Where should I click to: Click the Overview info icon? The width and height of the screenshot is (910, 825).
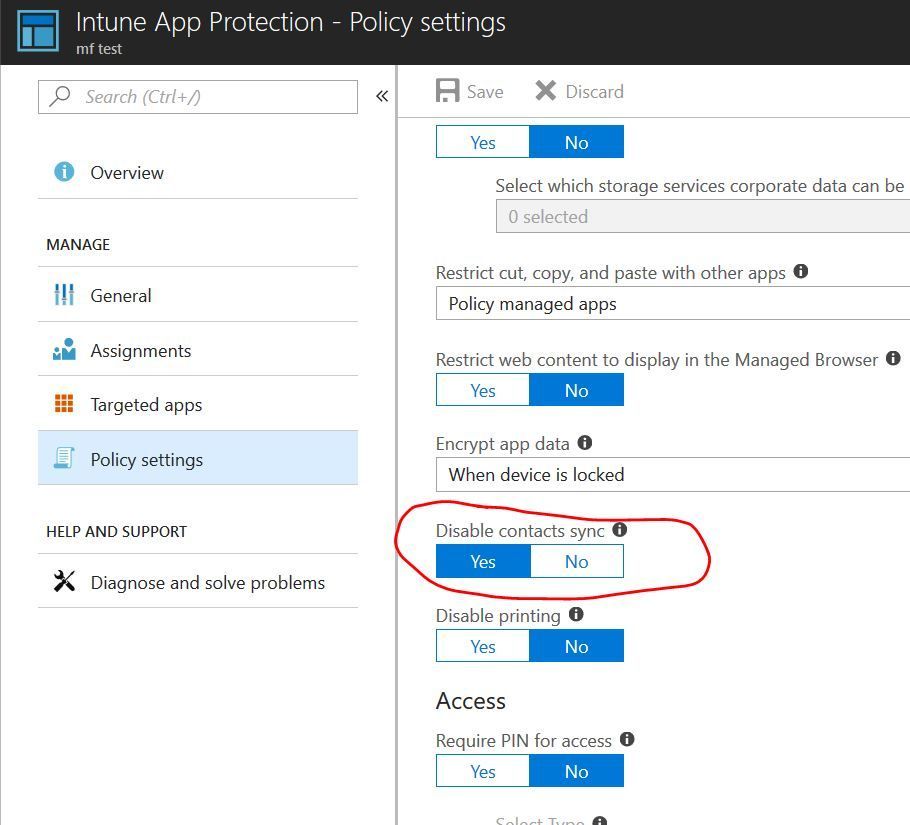[x=64, y=172]
